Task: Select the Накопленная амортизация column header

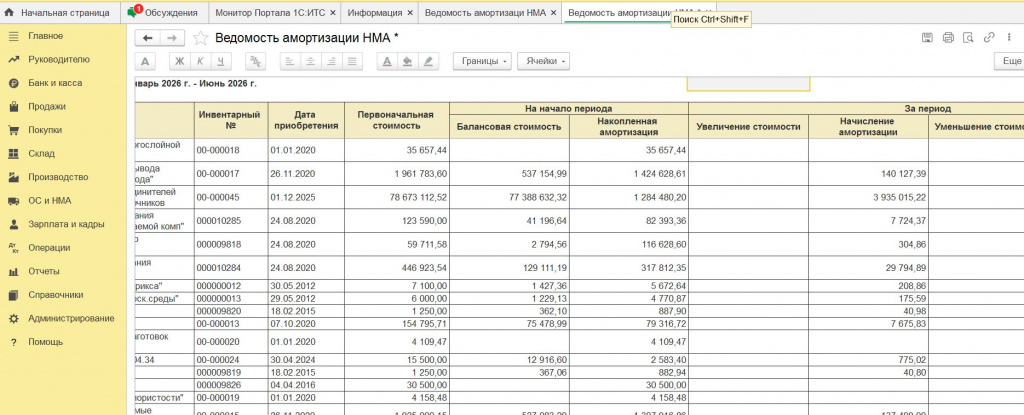Action: pyautogui.click(x=629, y=126)
